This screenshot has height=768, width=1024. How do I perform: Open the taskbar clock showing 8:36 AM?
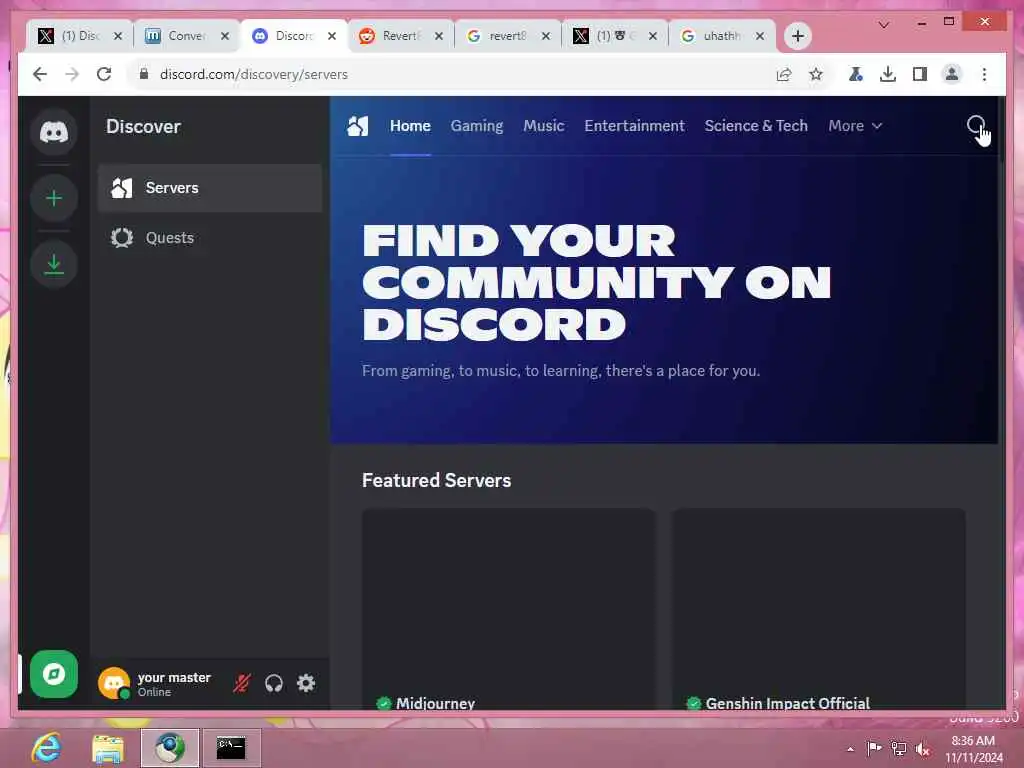coord(974,749)
